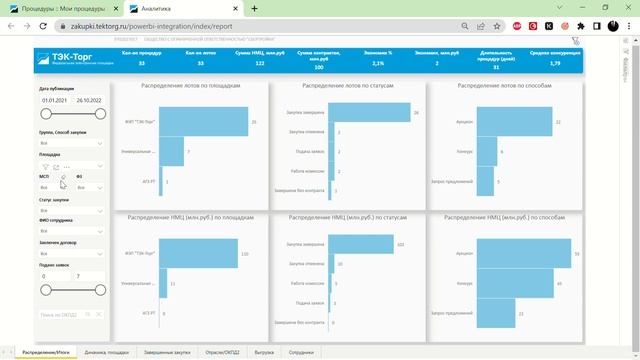The width and height of the screenshot is (640, 360).
Task: Open a new browser tab
Action: (x=254, y=8)
